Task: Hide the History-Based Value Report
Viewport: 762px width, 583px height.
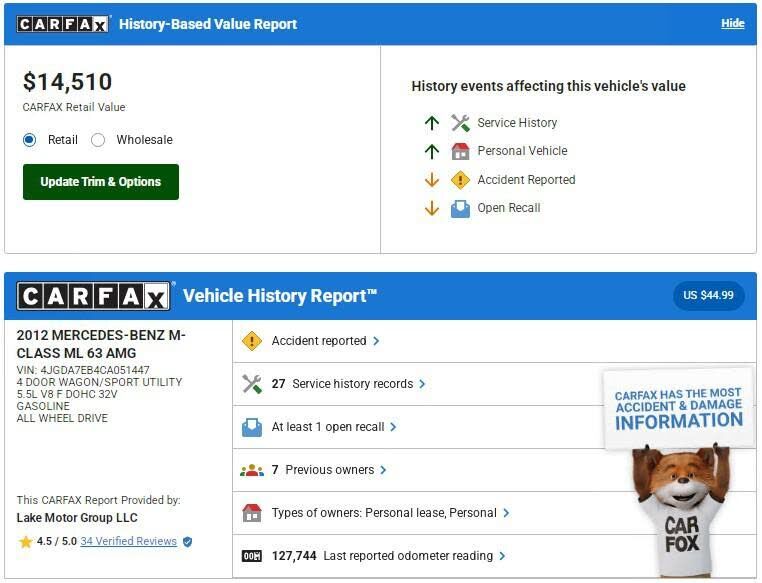Action: click(x=732, y=23)
